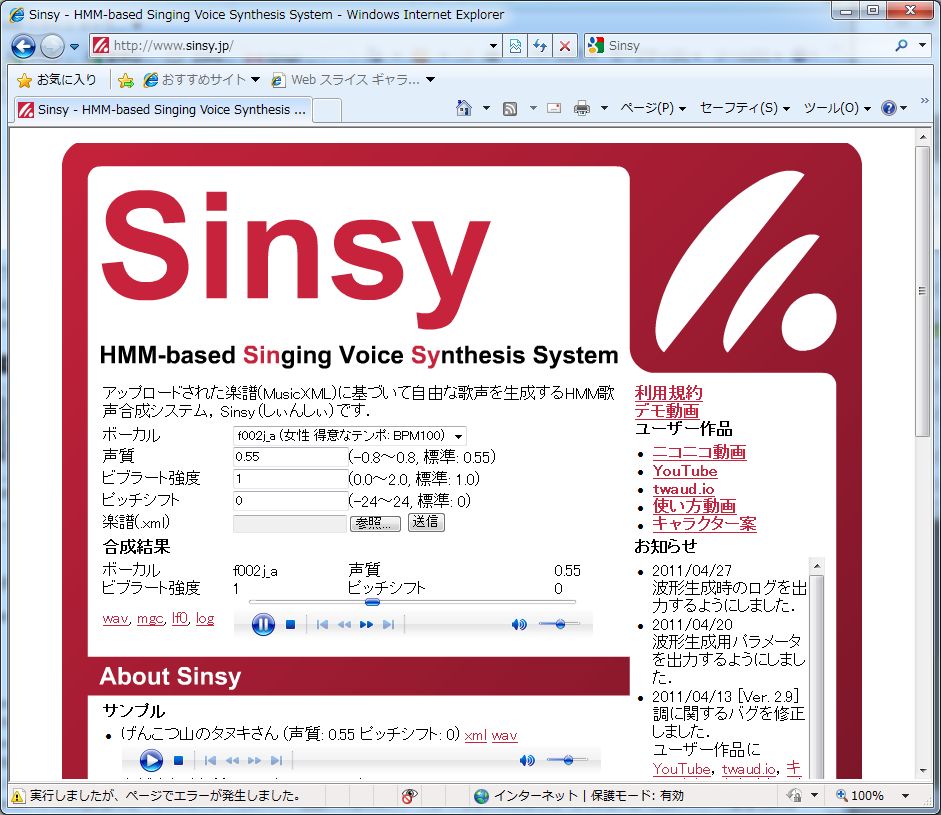Download the wav result link
941x815 pixels.
(115, 618)
